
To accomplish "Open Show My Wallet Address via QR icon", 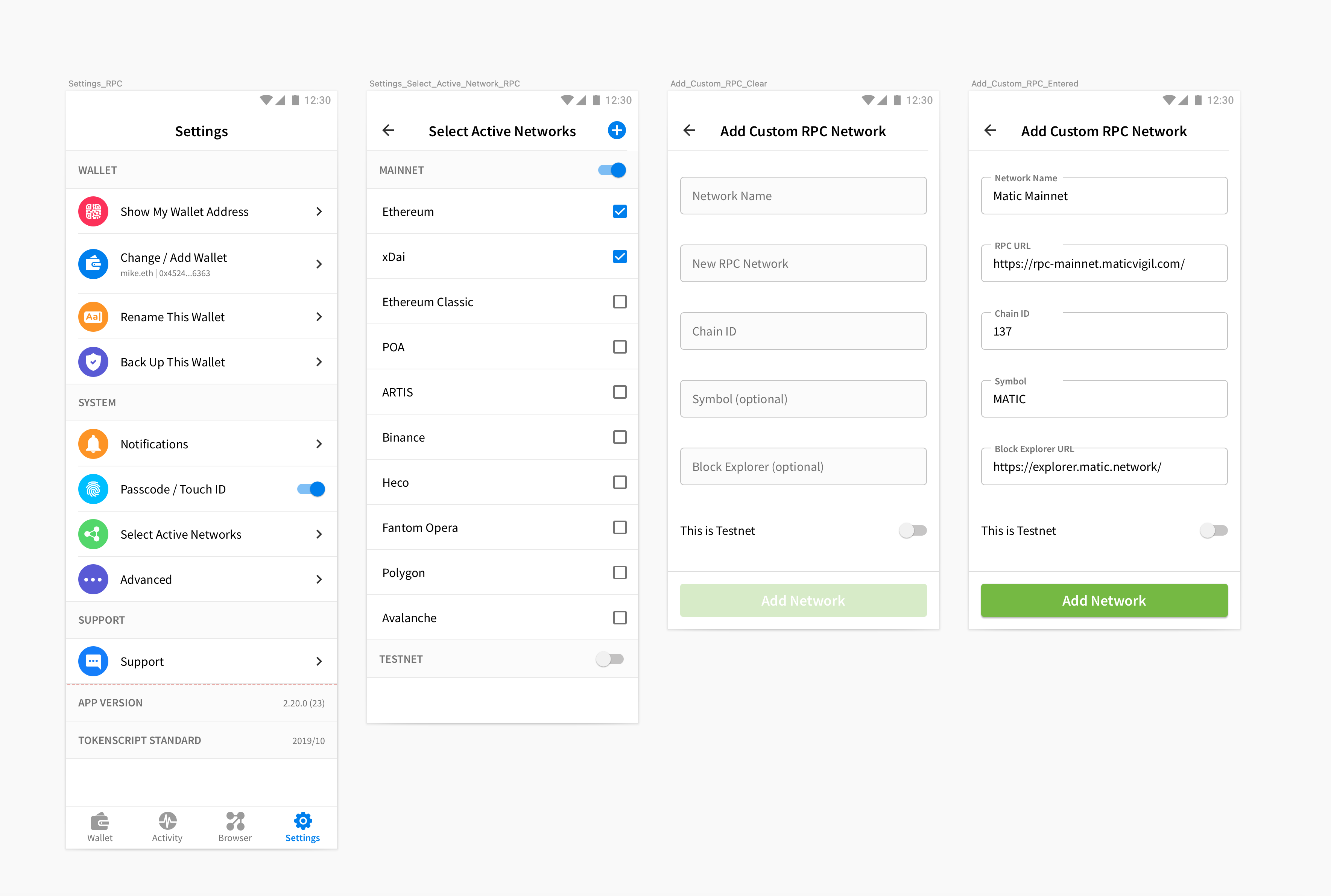I will [93, 211].
